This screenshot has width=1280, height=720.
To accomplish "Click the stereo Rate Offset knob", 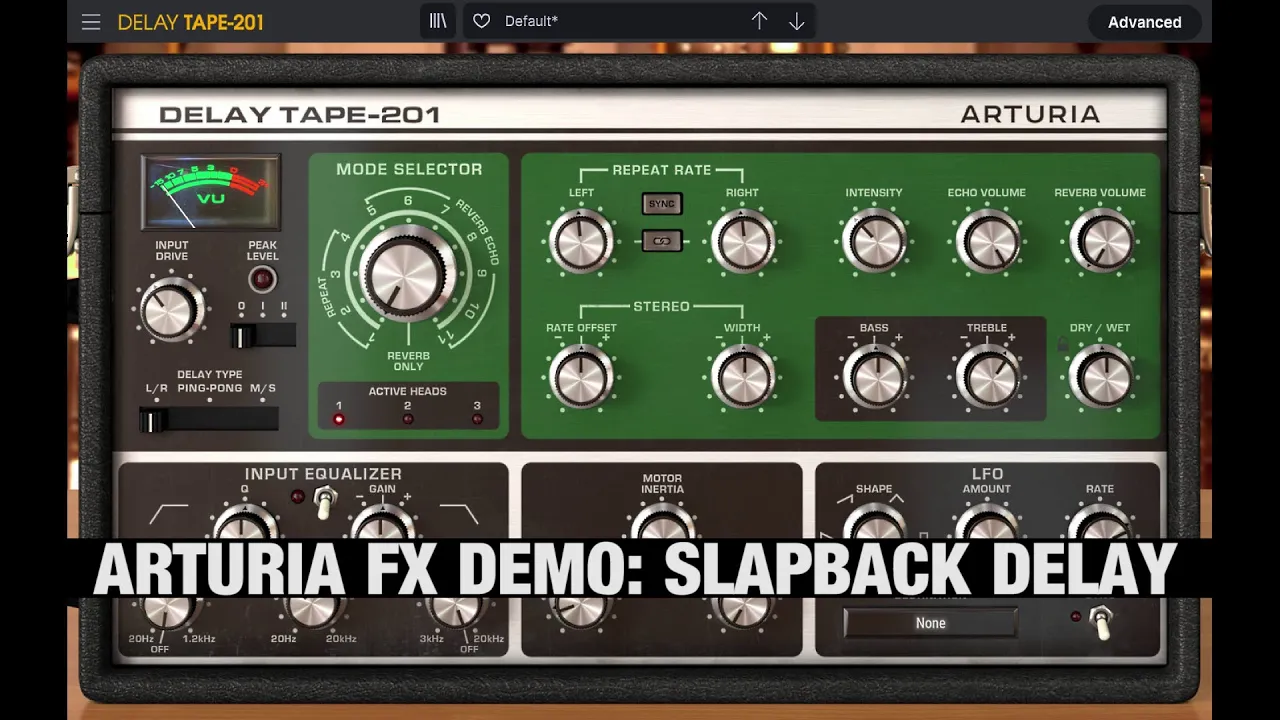I will coord(581,378).
